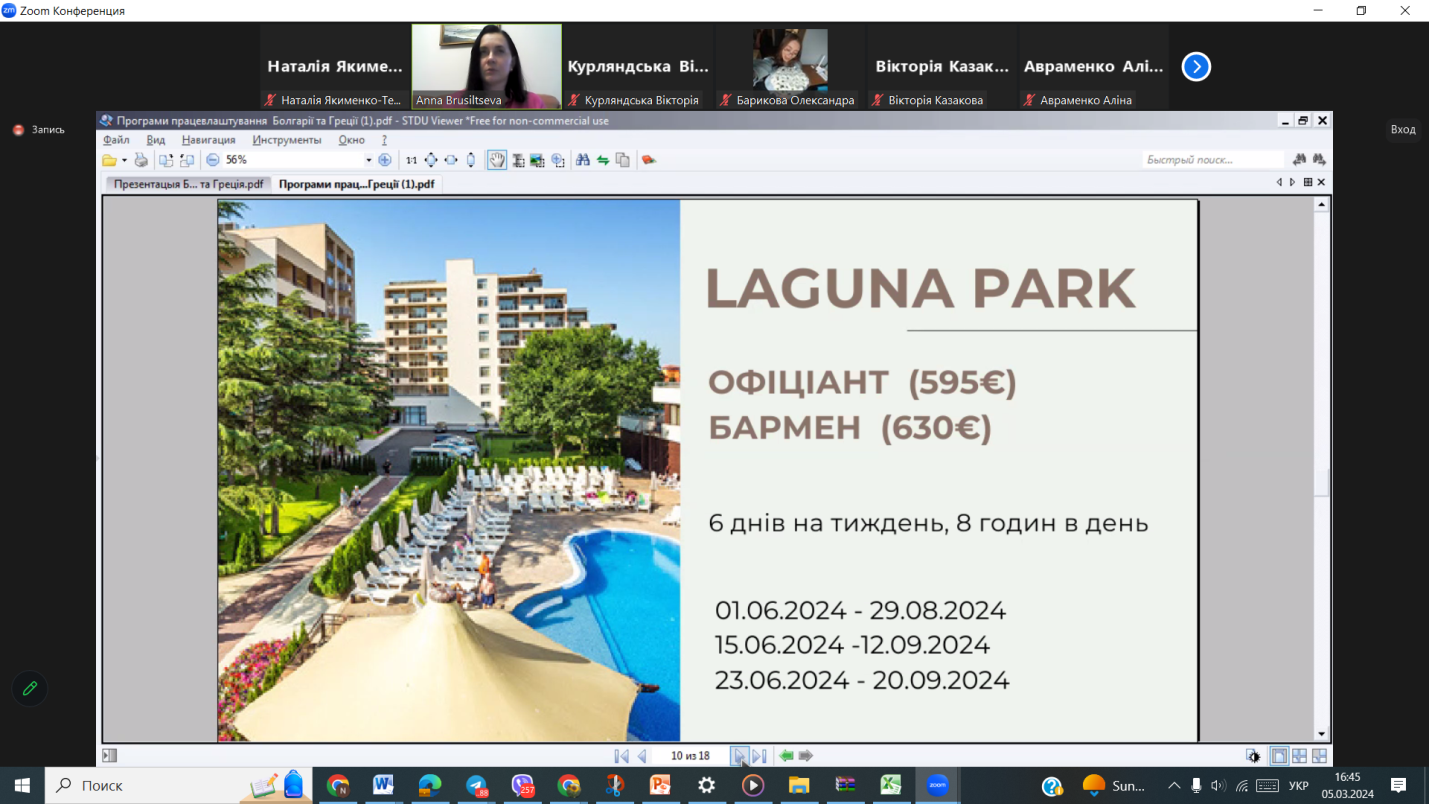Find the next quick search match
1429x804 pixels.
click(x=1319, y=160)
